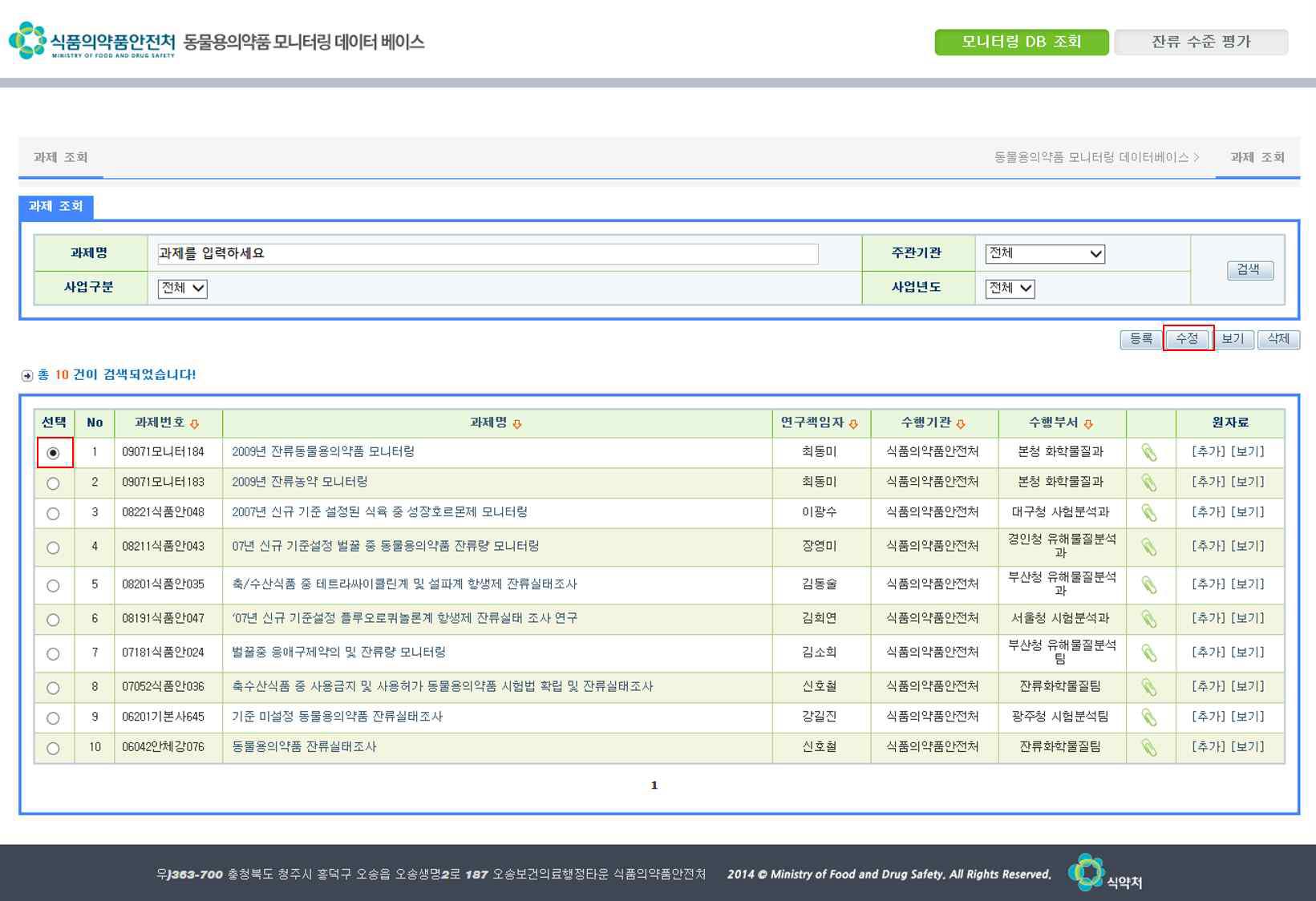This screenshot has height=901, width=1316.
Task: Open attachment clip icon for project 07181식품안024
Action: [1149, 653]
